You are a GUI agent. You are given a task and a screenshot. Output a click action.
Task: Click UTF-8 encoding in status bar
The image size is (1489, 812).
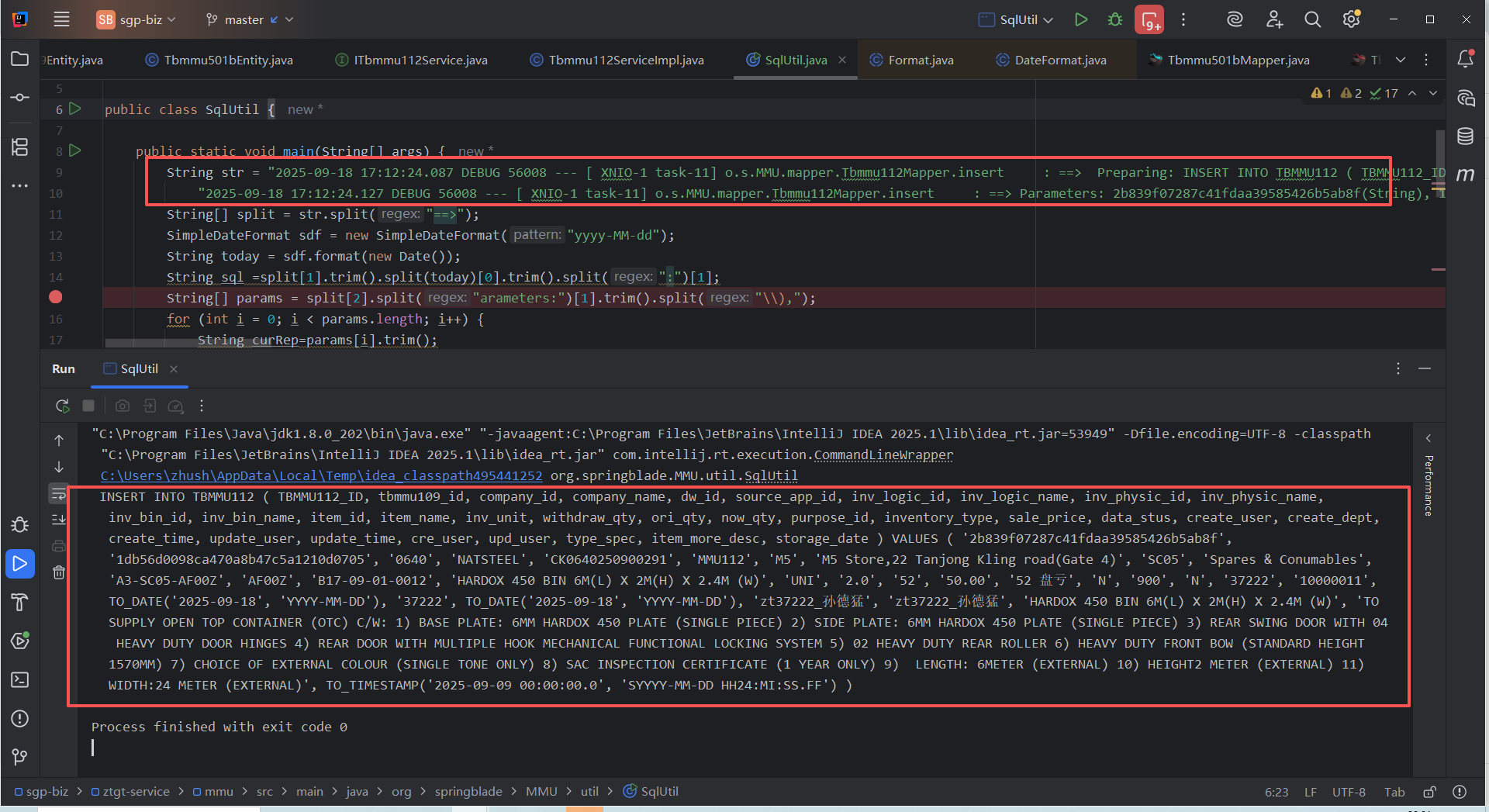pyautogui.click(x=1349, y=792)
